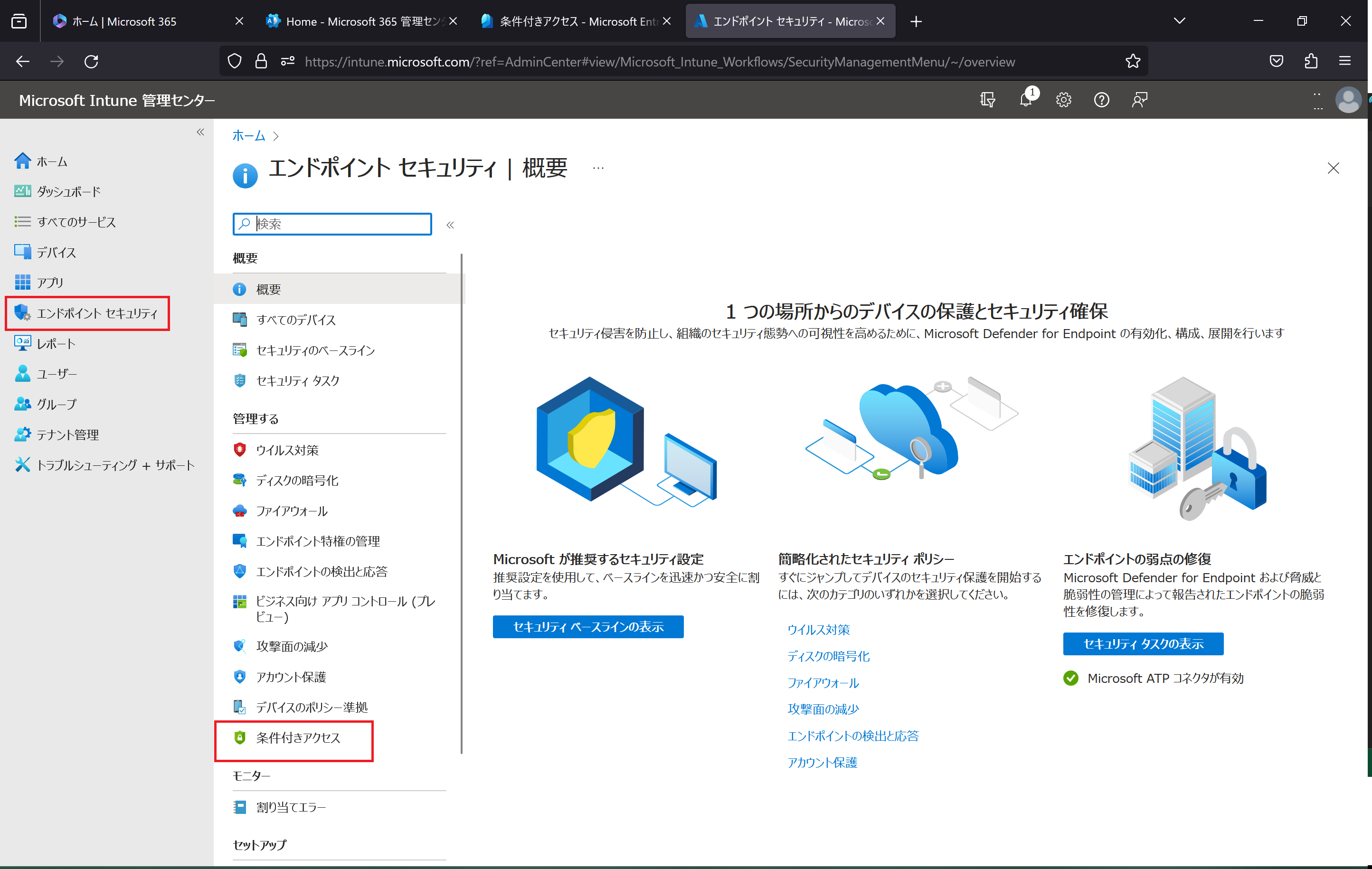Image resolution: width=1372 pixels, height=869 pixels.
Task: Open トラブルシューティング + サポート in the navigation
Action: coord(104,464)
